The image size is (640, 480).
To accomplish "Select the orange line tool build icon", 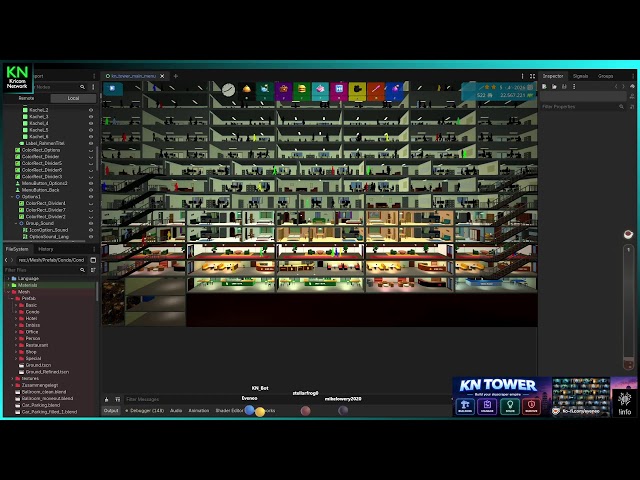I will click(376, 90).
